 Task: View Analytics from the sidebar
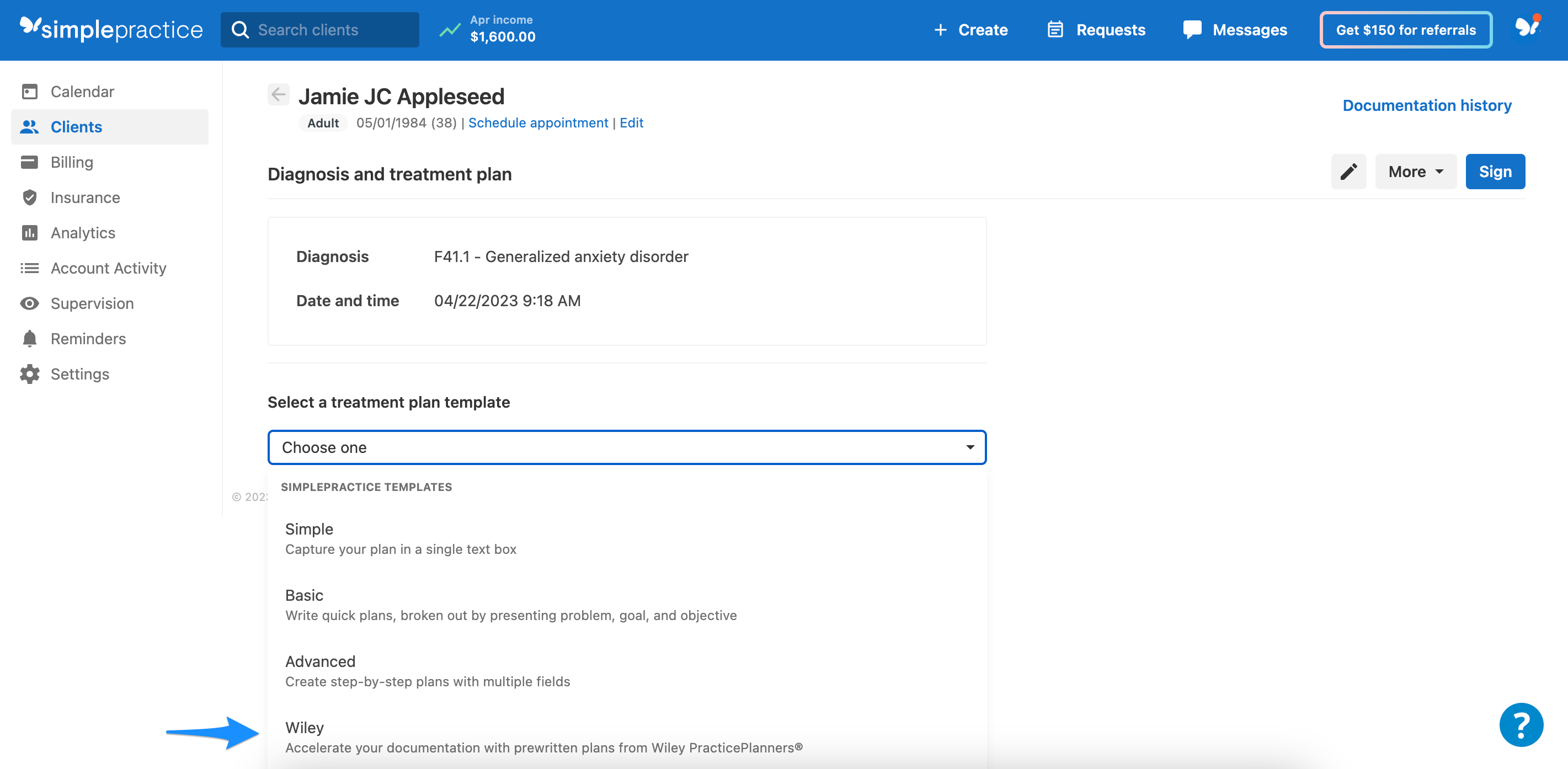pyautogui.click(x=83, y=232)
